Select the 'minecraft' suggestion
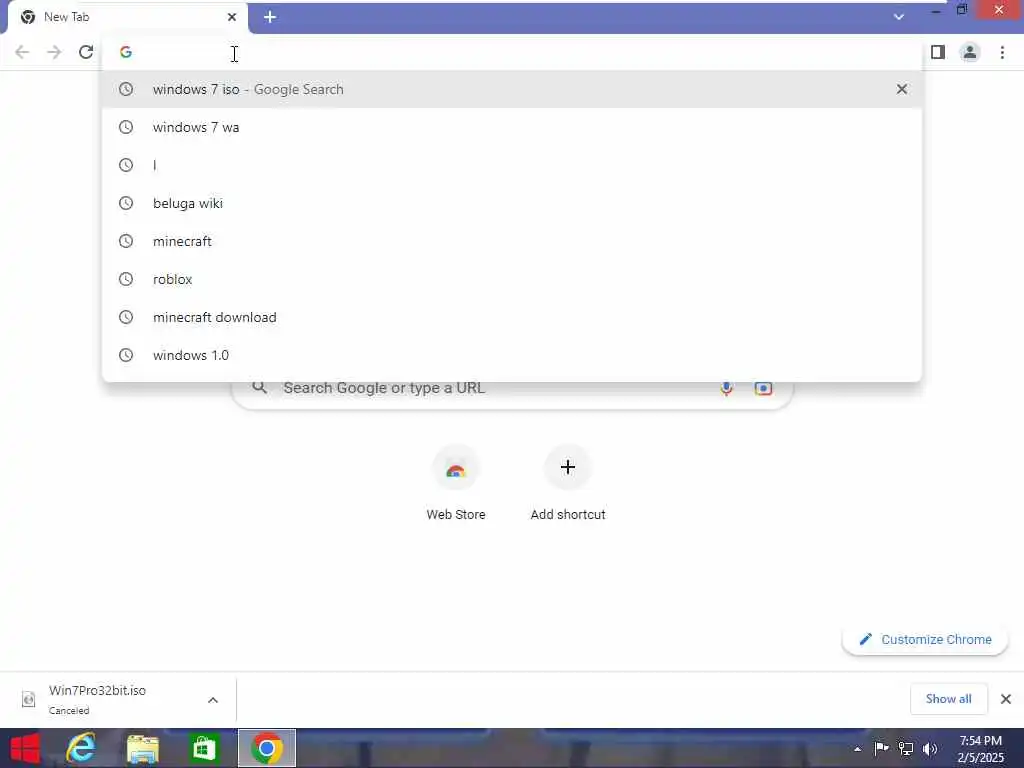The image size is (1024, 768). point(512,241)
